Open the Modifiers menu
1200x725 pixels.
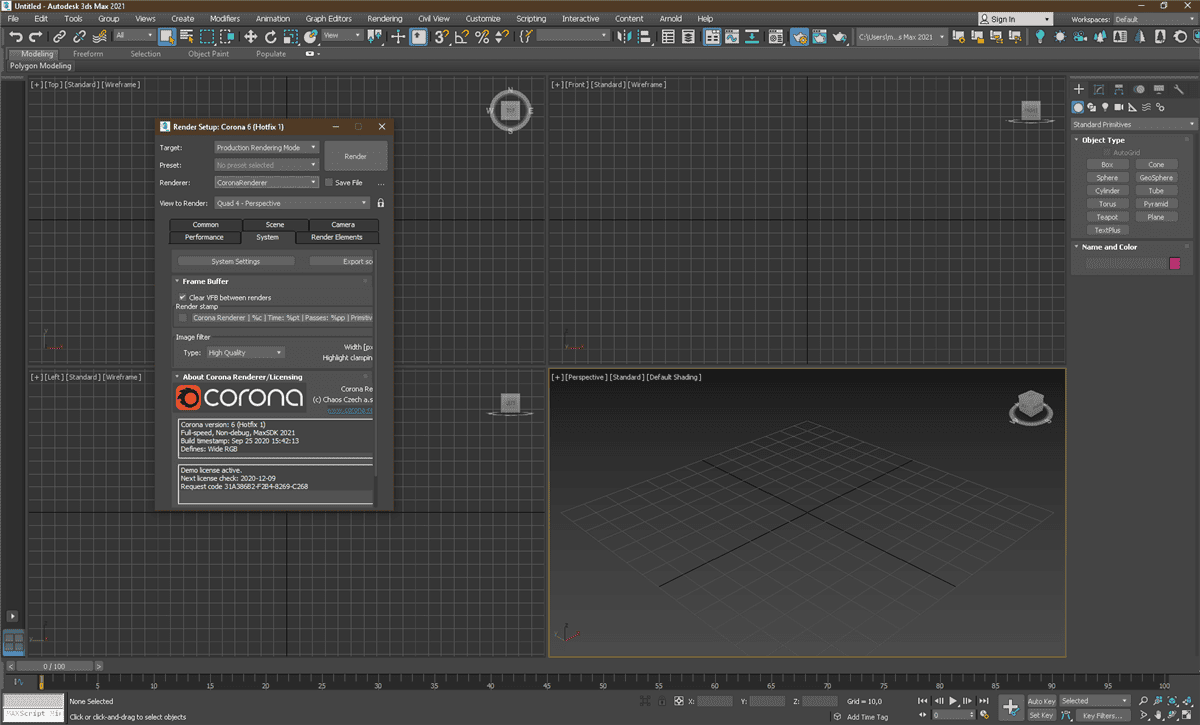225,19
